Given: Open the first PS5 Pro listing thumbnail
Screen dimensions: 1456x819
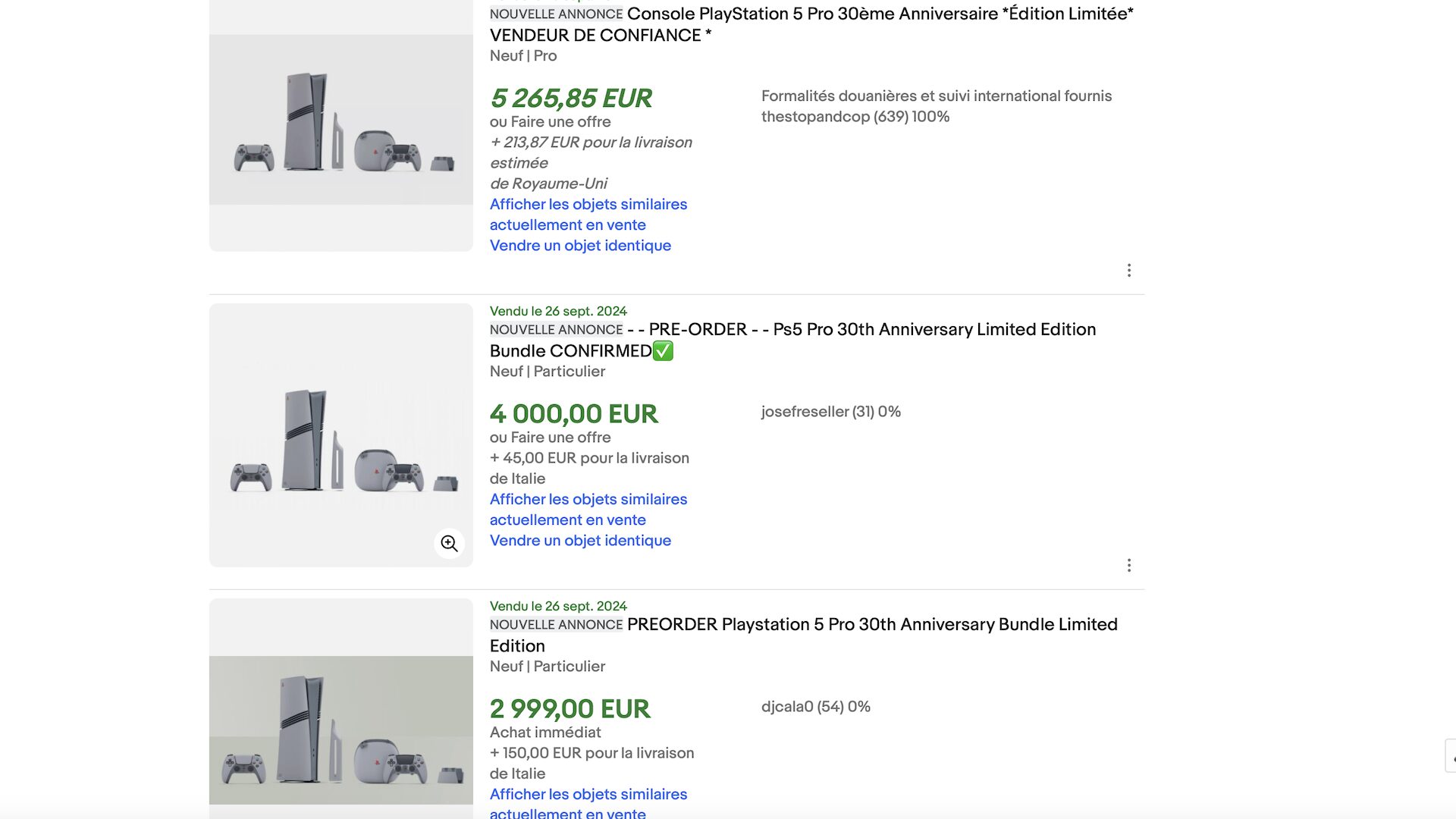Looking at the screenshot, I should [x=341, y=125].
